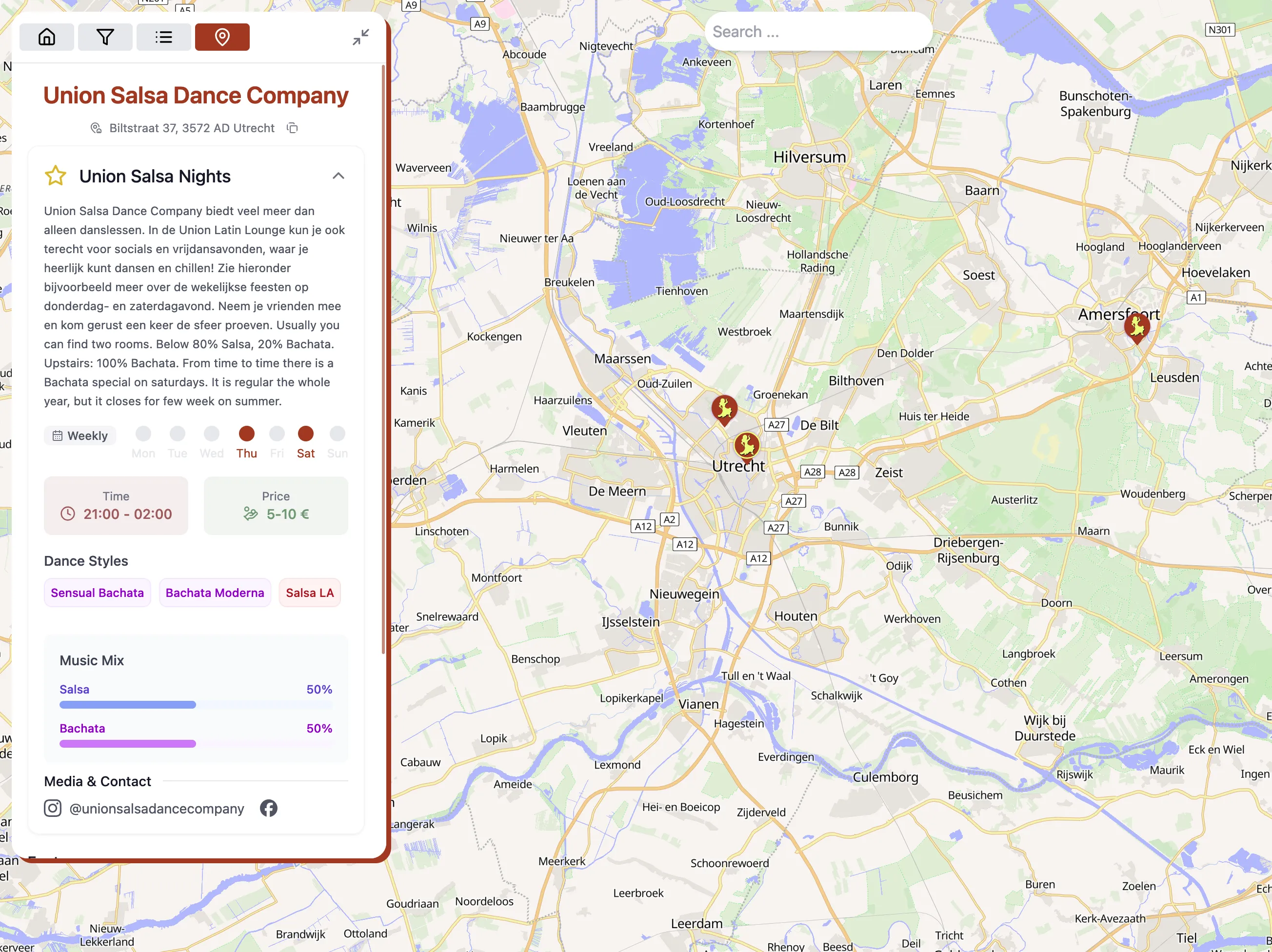Toggle the Thu day dot
This screenshot has width=1272, height=952.
click(x=247, y=434)
